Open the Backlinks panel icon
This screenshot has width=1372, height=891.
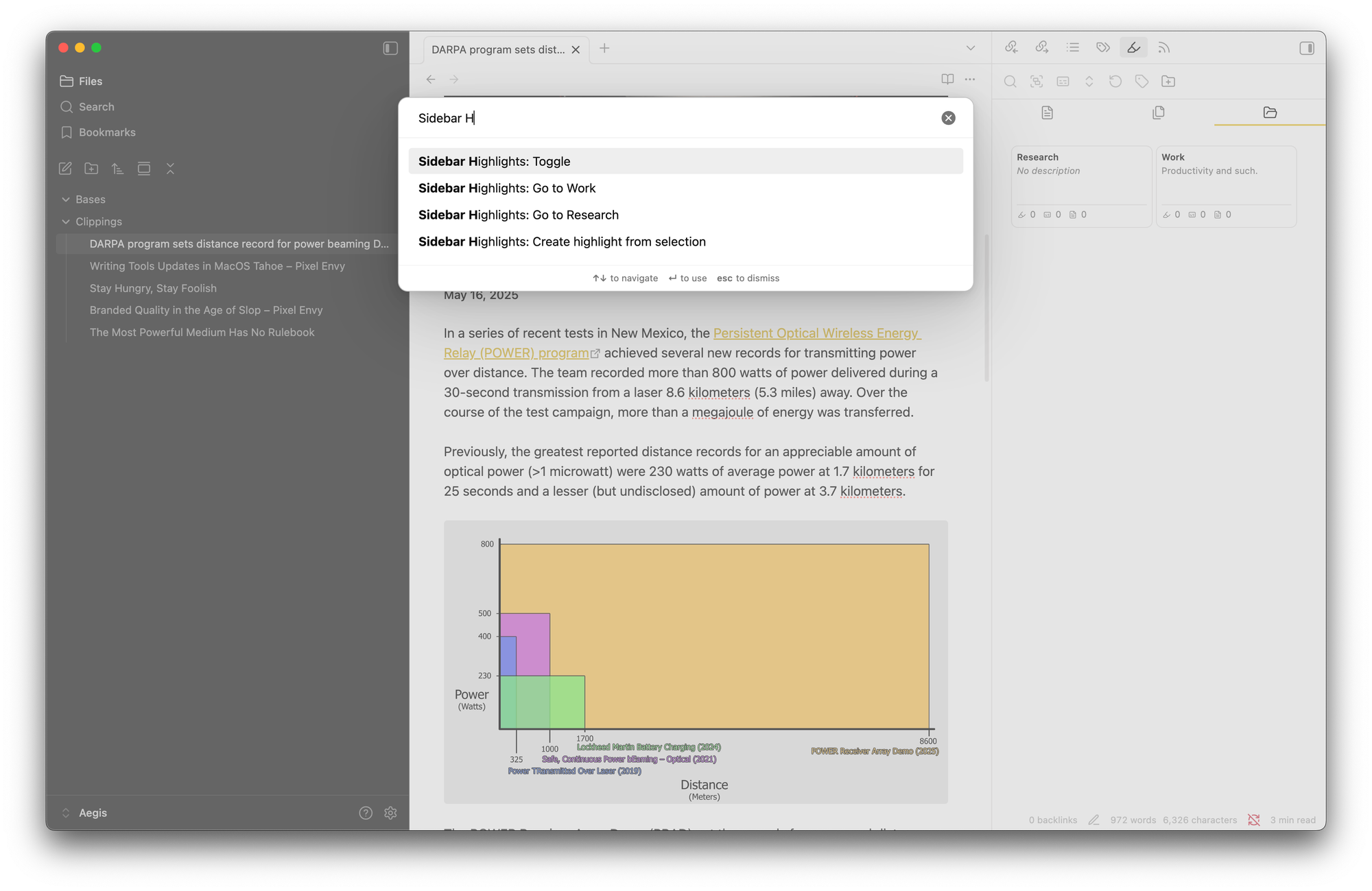coord(1011,47)
